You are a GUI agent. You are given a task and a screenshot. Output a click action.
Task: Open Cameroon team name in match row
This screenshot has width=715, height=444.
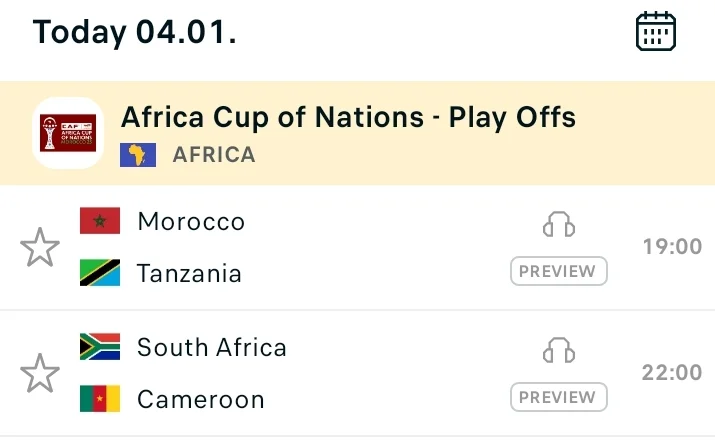tap(201, 400)
